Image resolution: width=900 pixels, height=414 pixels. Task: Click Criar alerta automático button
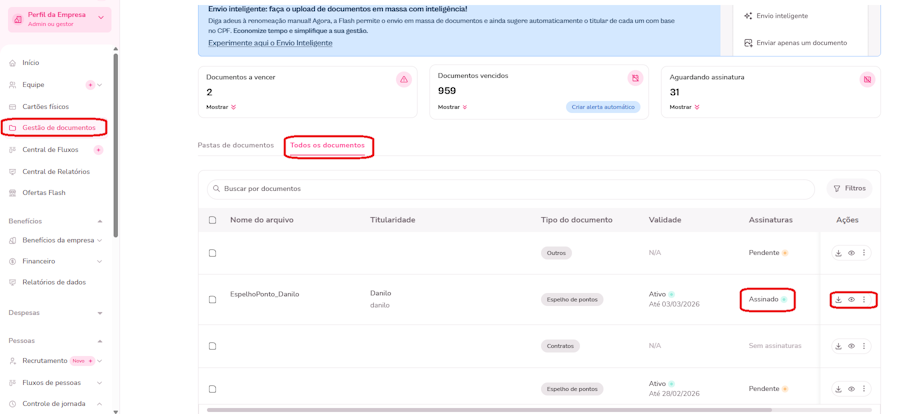pyautogui.click(x=603, y=107)
